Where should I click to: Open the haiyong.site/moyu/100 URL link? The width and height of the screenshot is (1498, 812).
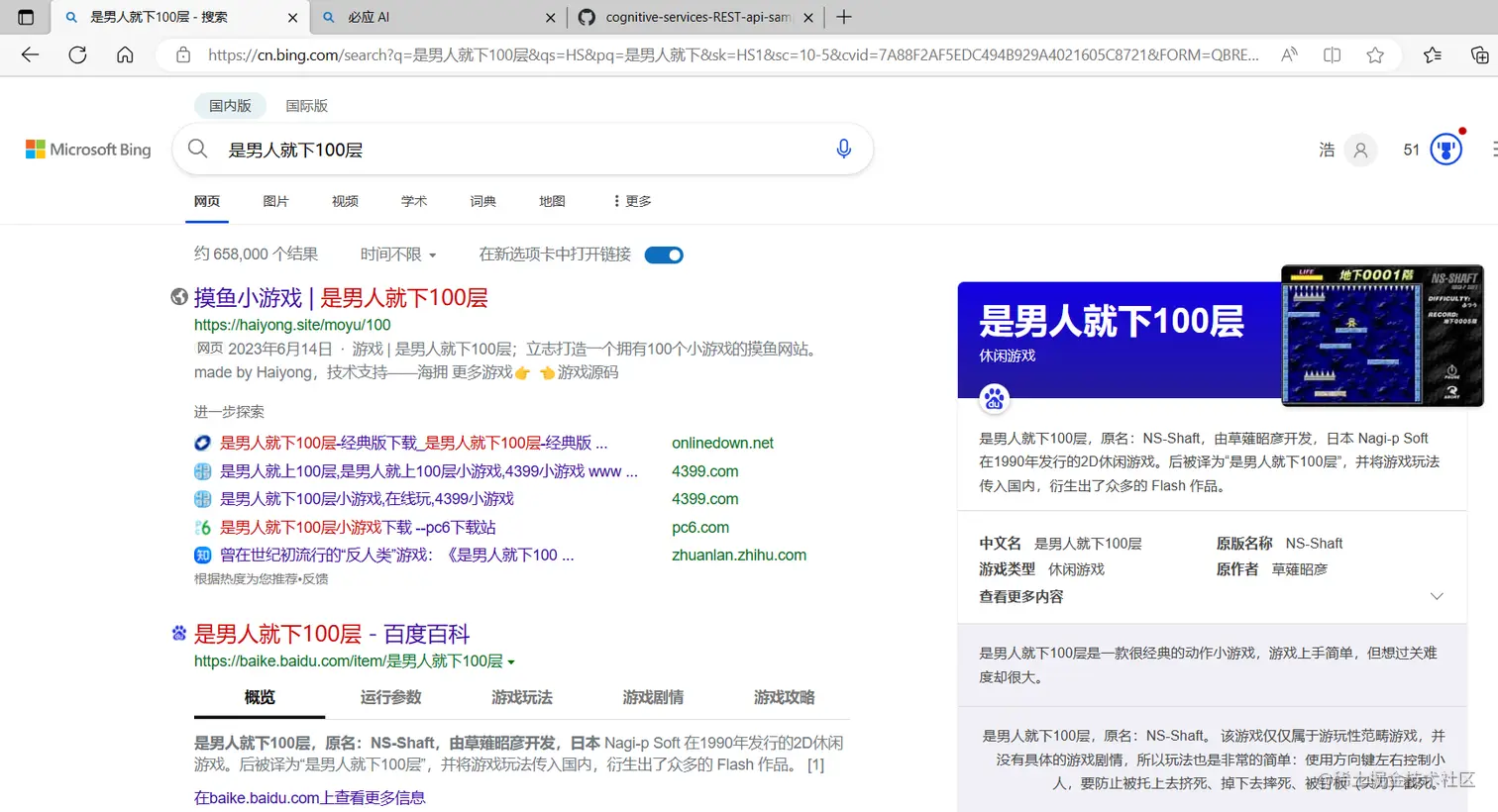tap(292, 325)
